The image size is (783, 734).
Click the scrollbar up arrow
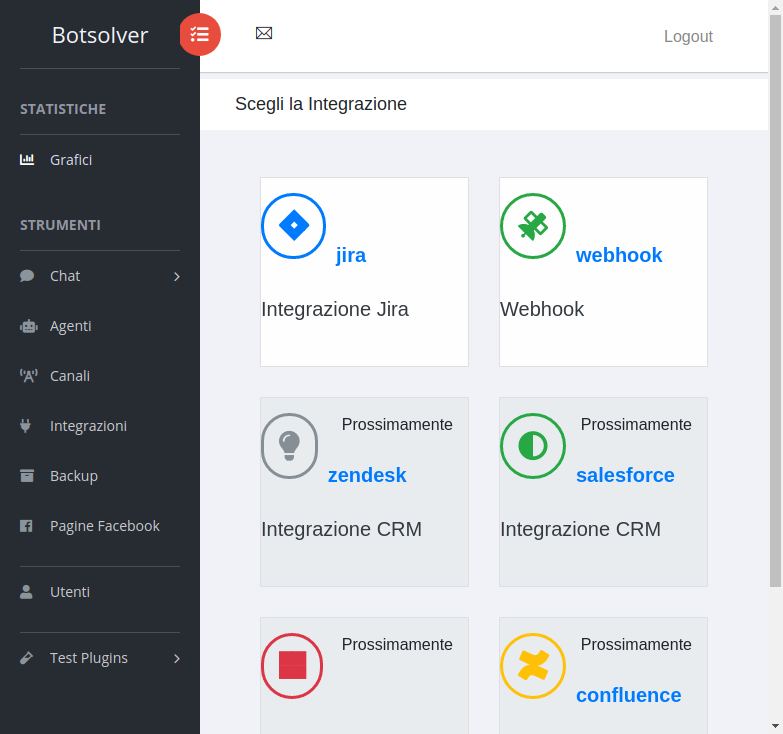tap(776, 7)
